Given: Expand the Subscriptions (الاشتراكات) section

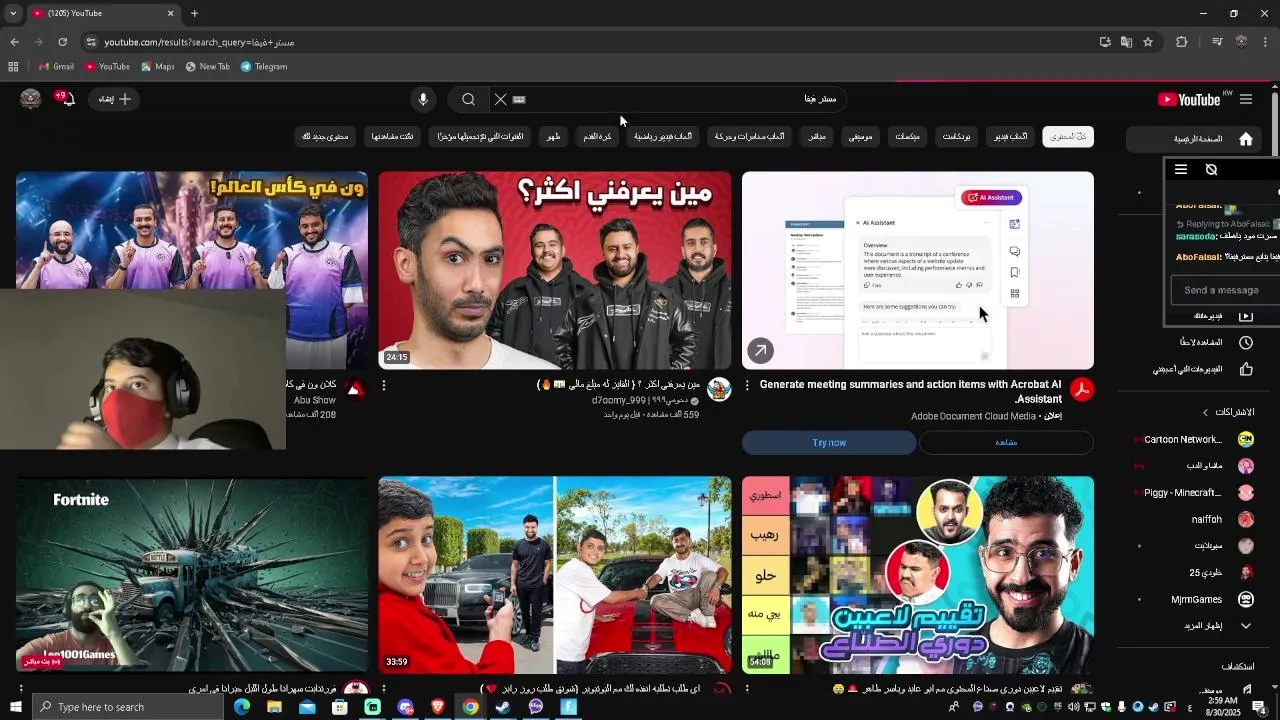Looking at the screenshot, I should pos(1228,412).
